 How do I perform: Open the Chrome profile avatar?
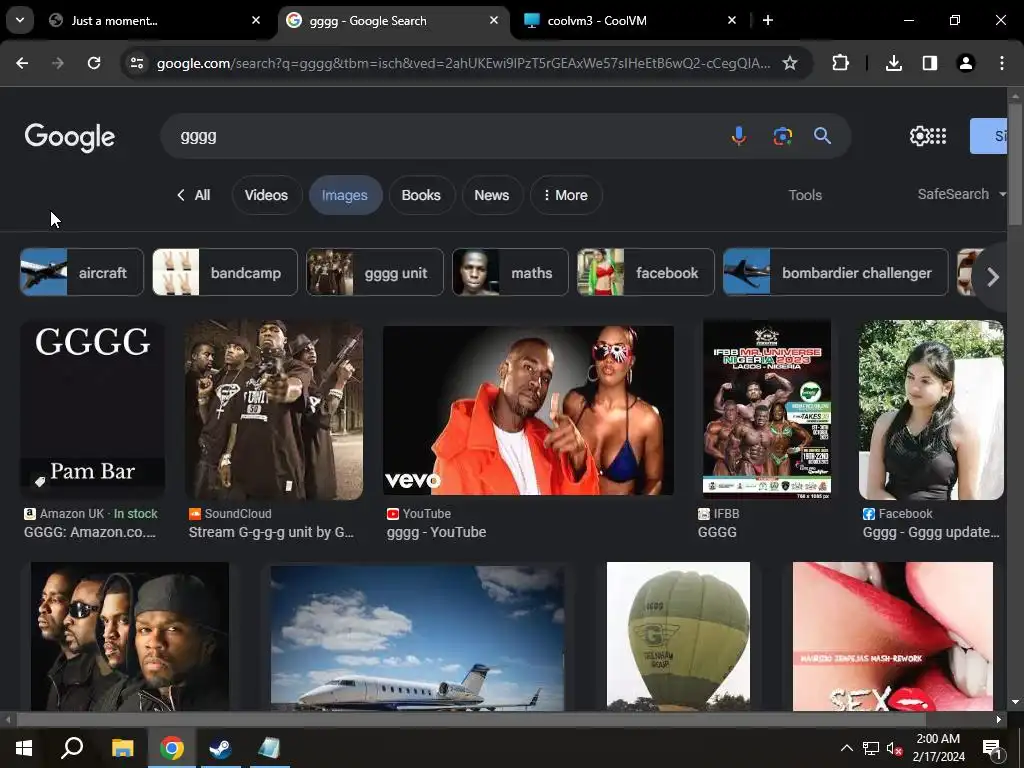point(966,63)
